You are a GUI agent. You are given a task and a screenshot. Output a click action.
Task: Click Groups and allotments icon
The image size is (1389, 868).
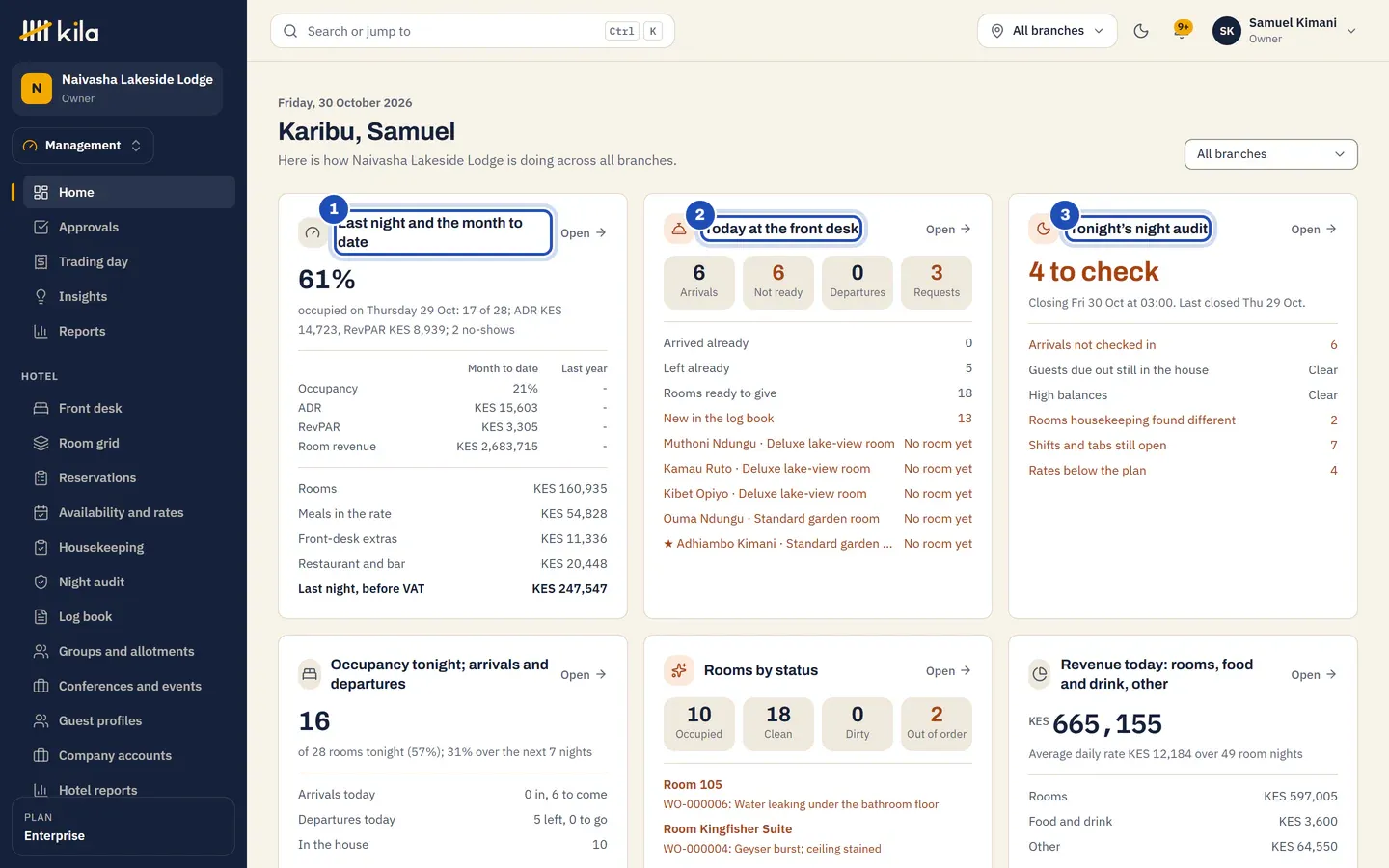tap(41, 652)
